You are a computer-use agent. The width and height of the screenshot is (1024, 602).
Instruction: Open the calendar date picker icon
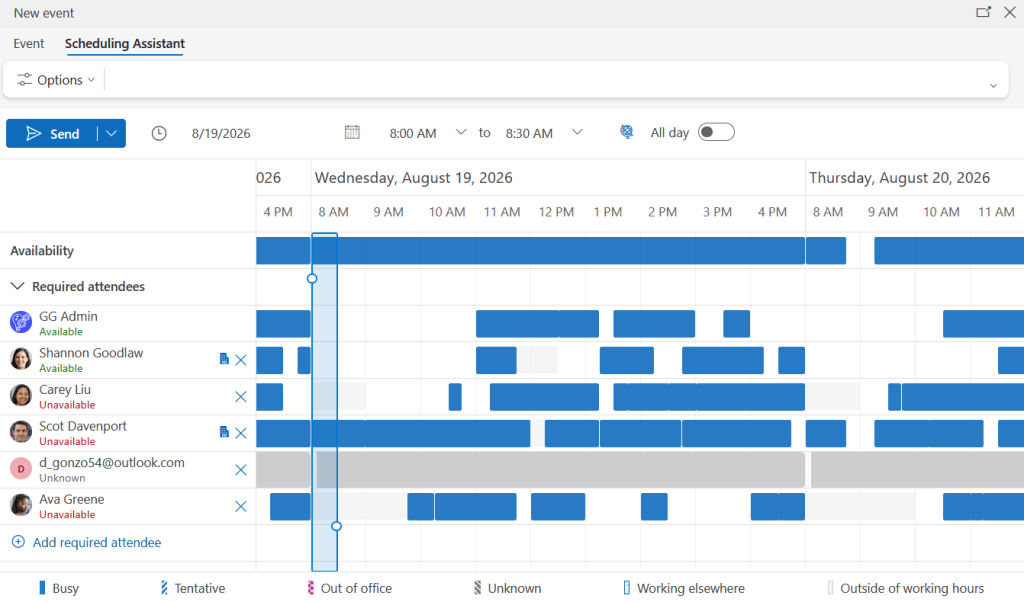coord(352,133)
